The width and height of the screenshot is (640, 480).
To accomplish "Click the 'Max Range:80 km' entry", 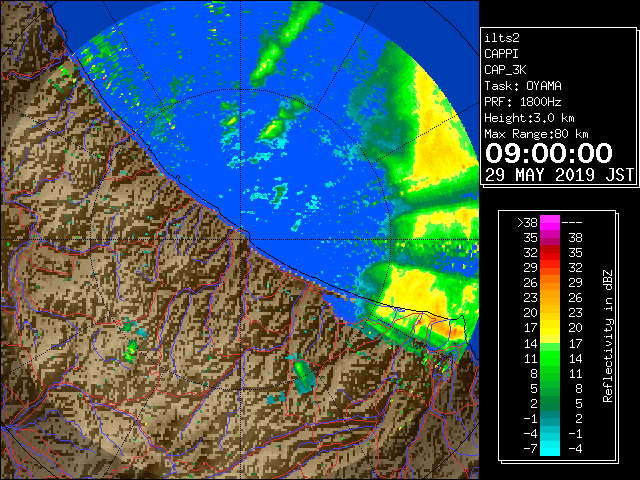I will pos(536,134).
